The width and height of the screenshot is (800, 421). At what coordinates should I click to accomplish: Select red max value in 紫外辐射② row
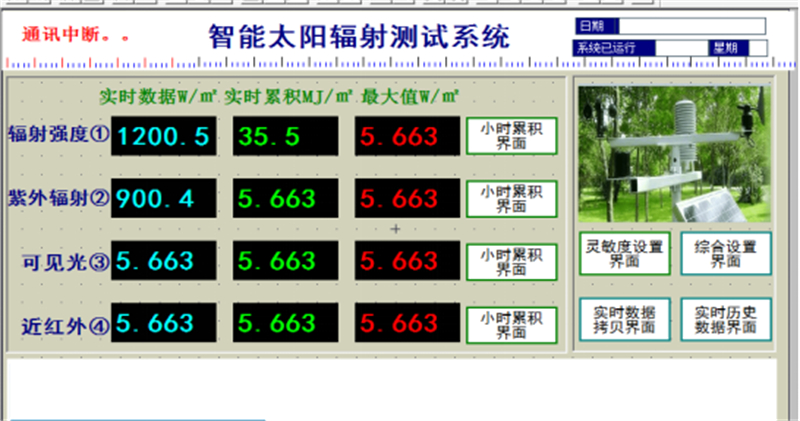tap(407, 199)
